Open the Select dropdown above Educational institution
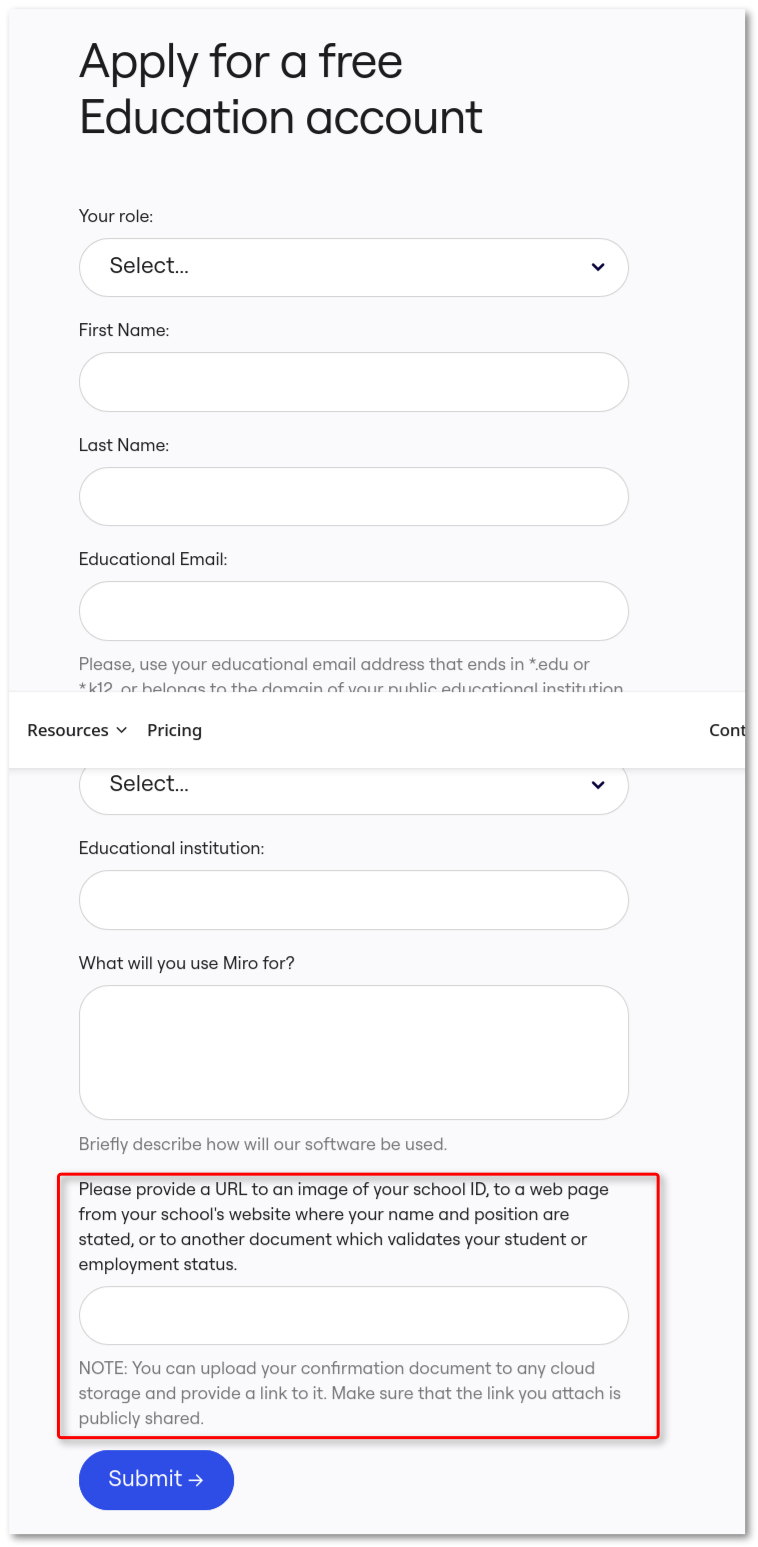 pos(353,787)
